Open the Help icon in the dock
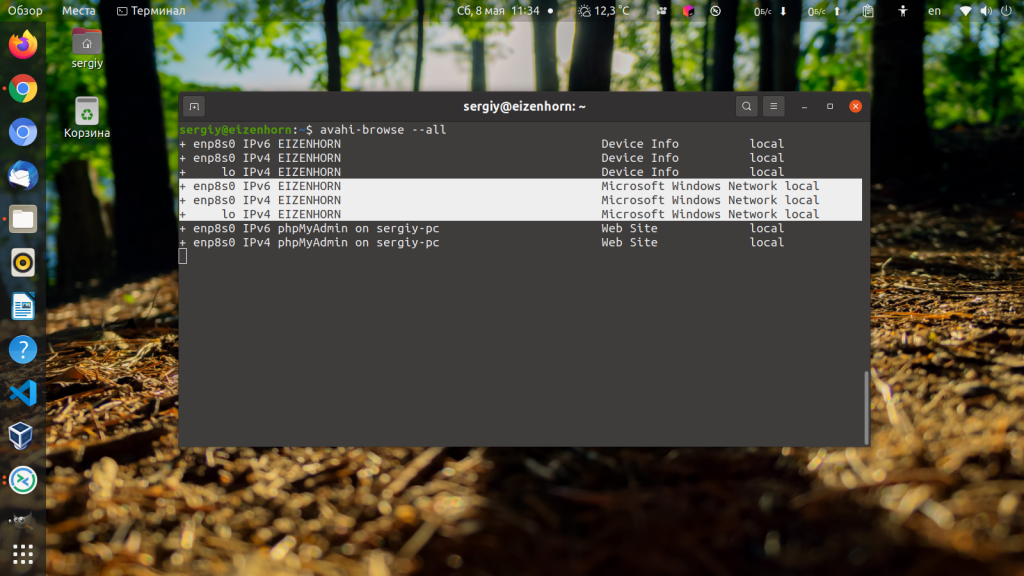 click(23, 349)
